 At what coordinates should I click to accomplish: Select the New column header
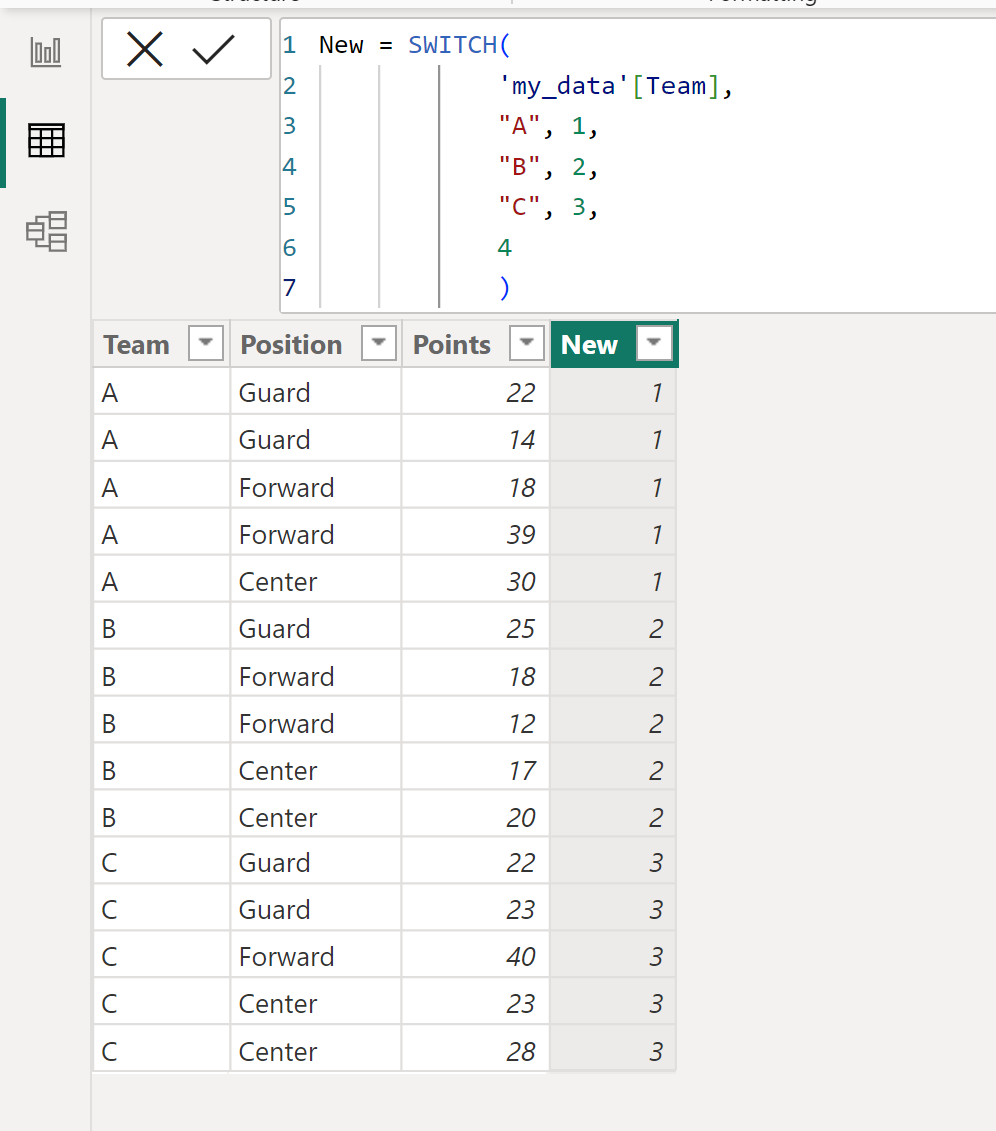[614, 344]
